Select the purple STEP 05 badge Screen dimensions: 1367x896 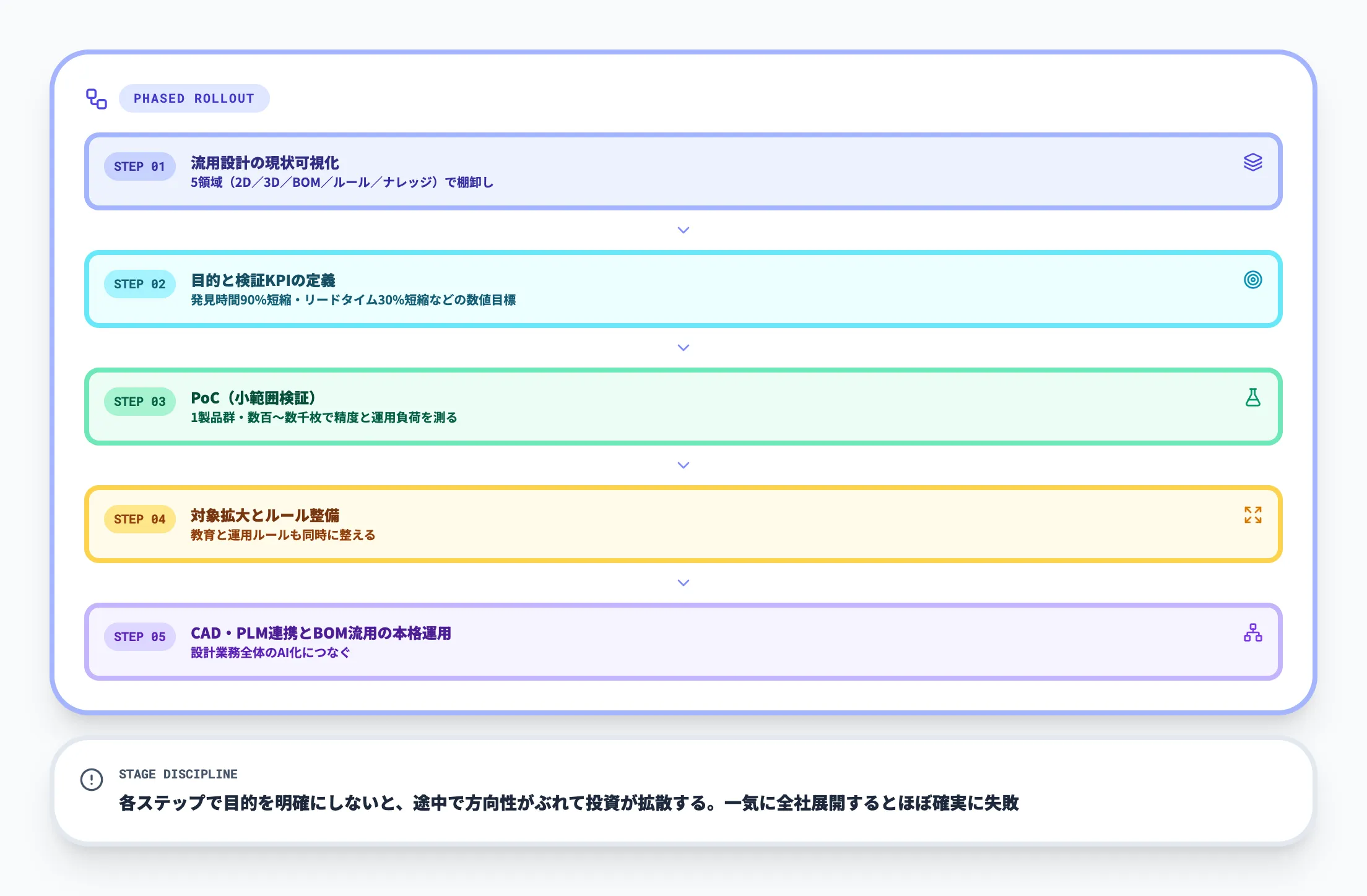point(139,637)
